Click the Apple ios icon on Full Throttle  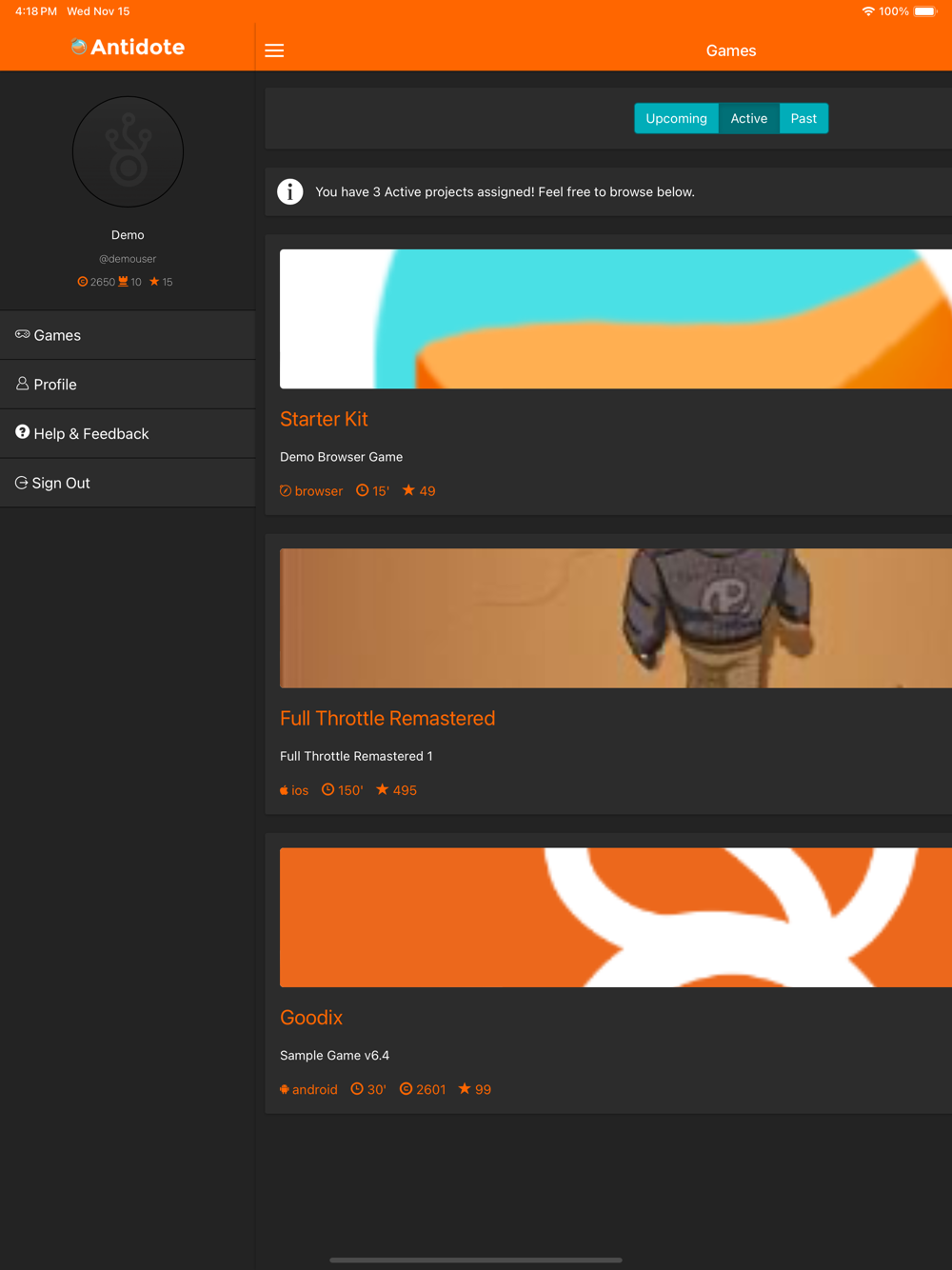pyautogui.click(x=284, y=790)
